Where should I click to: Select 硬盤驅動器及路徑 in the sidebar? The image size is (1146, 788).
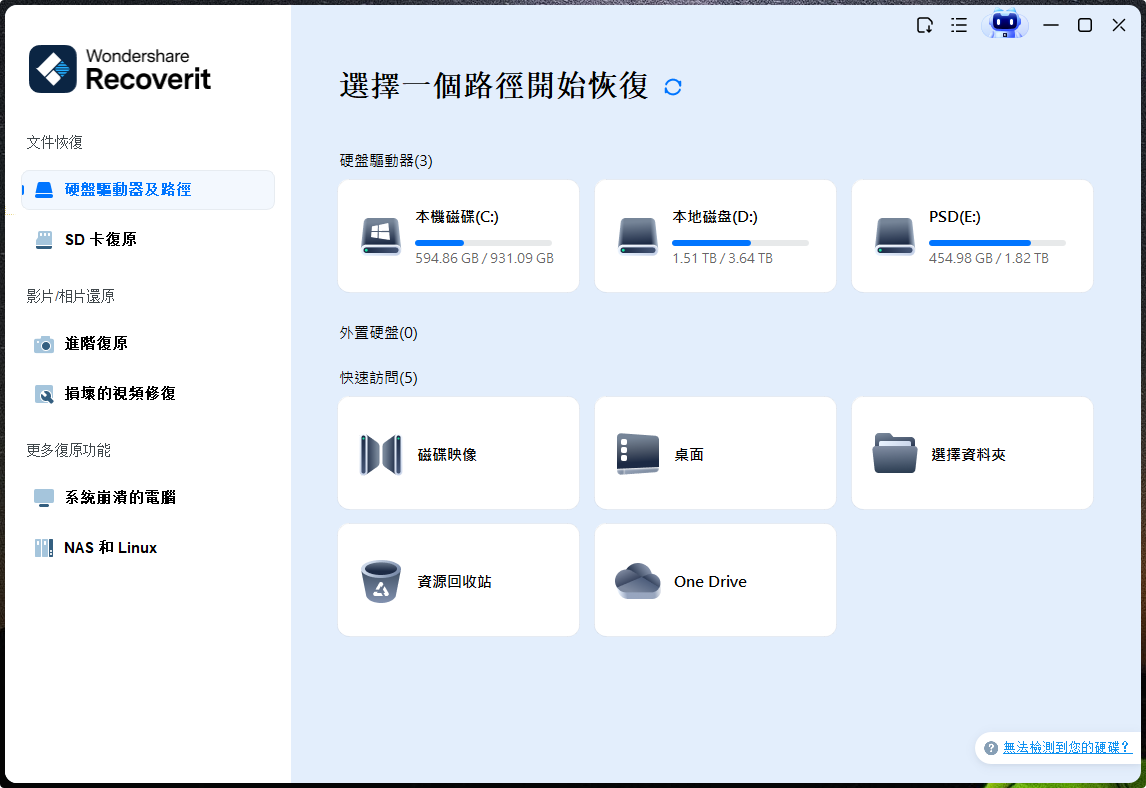tap(148, 190)
